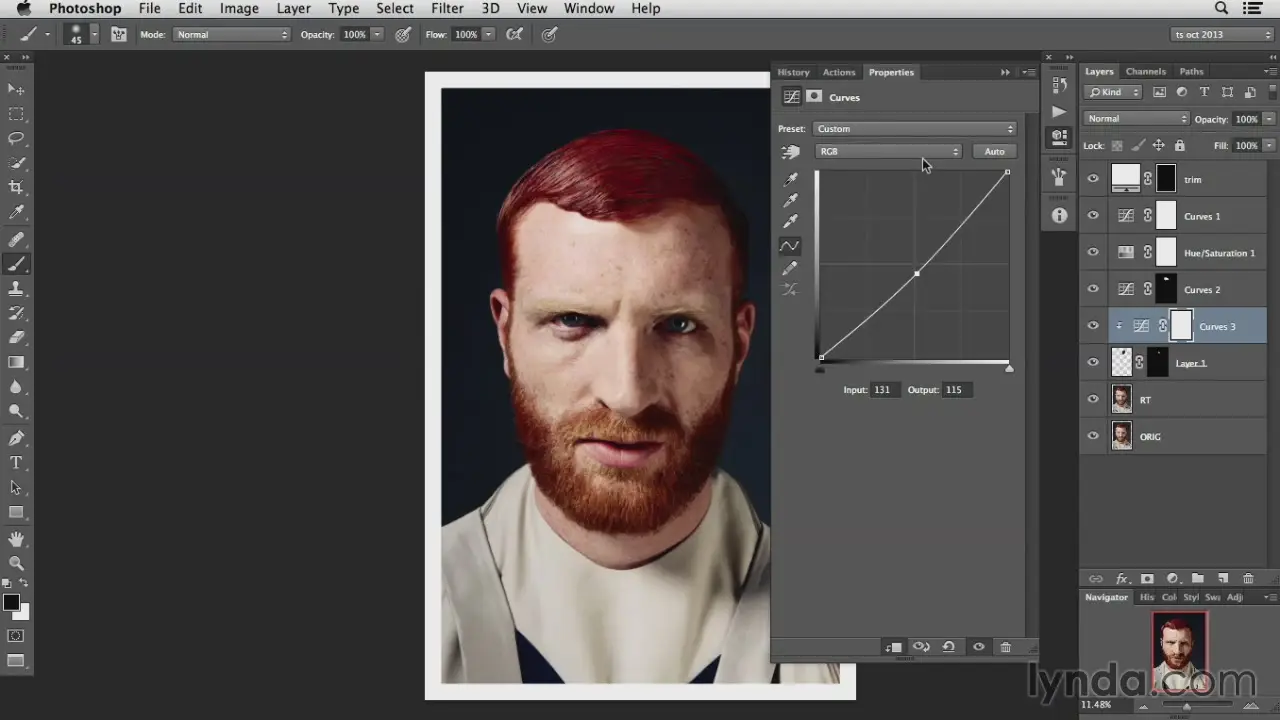The width and height of the screenshot is (1280, 720).
Task: Select the Crop tool
Action: tap(16, 187)
